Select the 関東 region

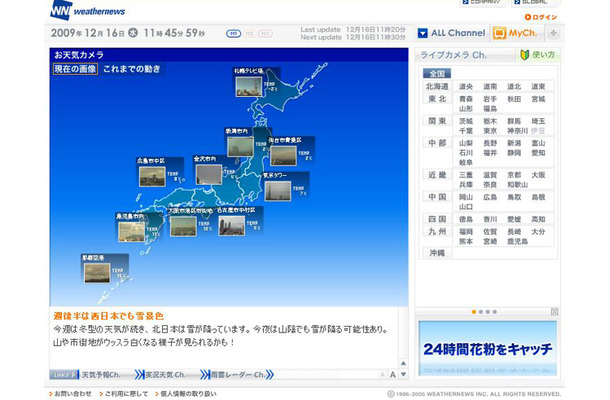(x=437, y=121)
